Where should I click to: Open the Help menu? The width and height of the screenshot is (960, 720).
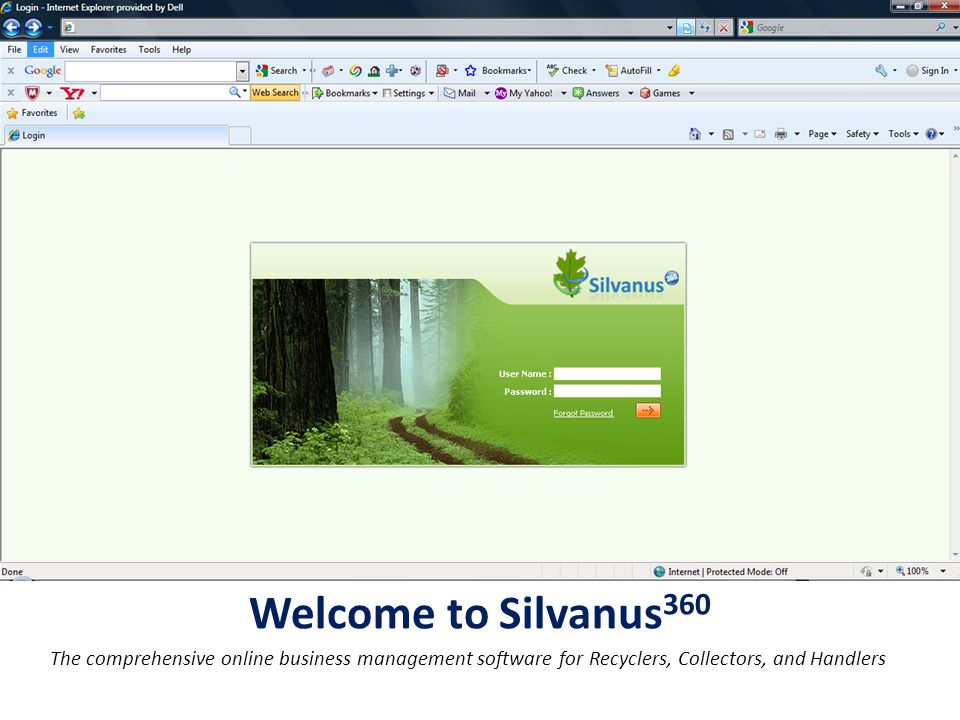pyautogui.click(x=181, y=50)
